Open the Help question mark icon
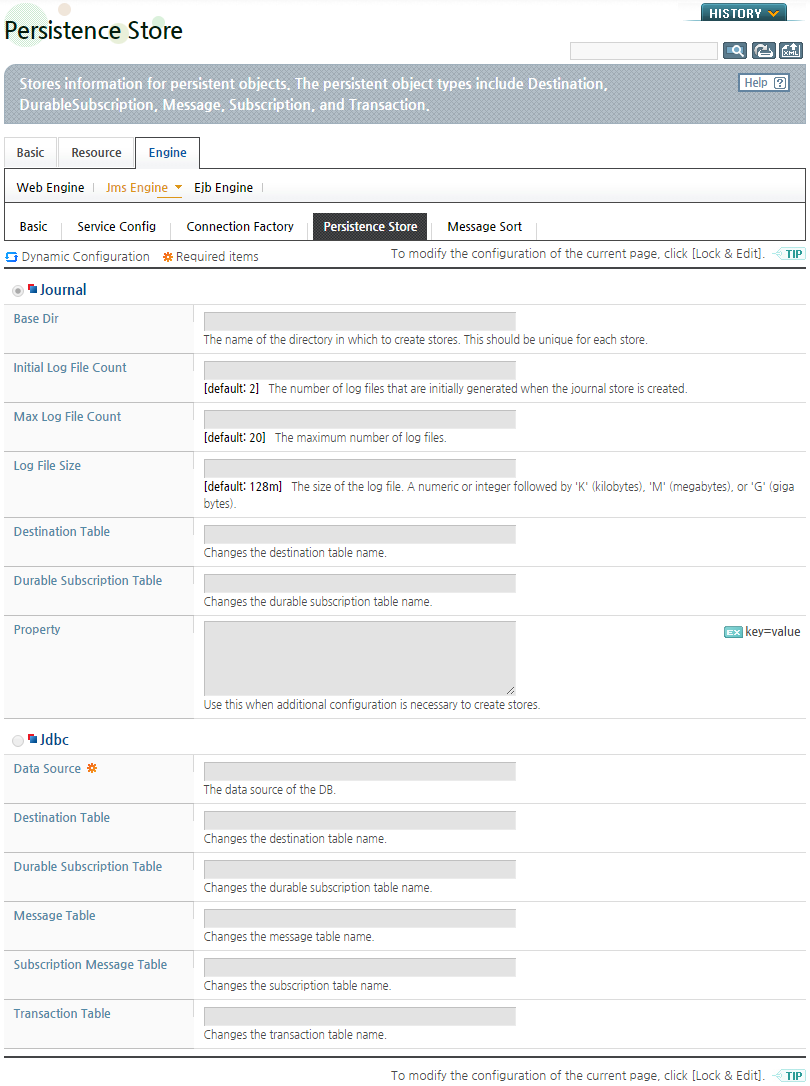Image resolution: width=810 pixels, height=1086 pixels. coord(780,83)
